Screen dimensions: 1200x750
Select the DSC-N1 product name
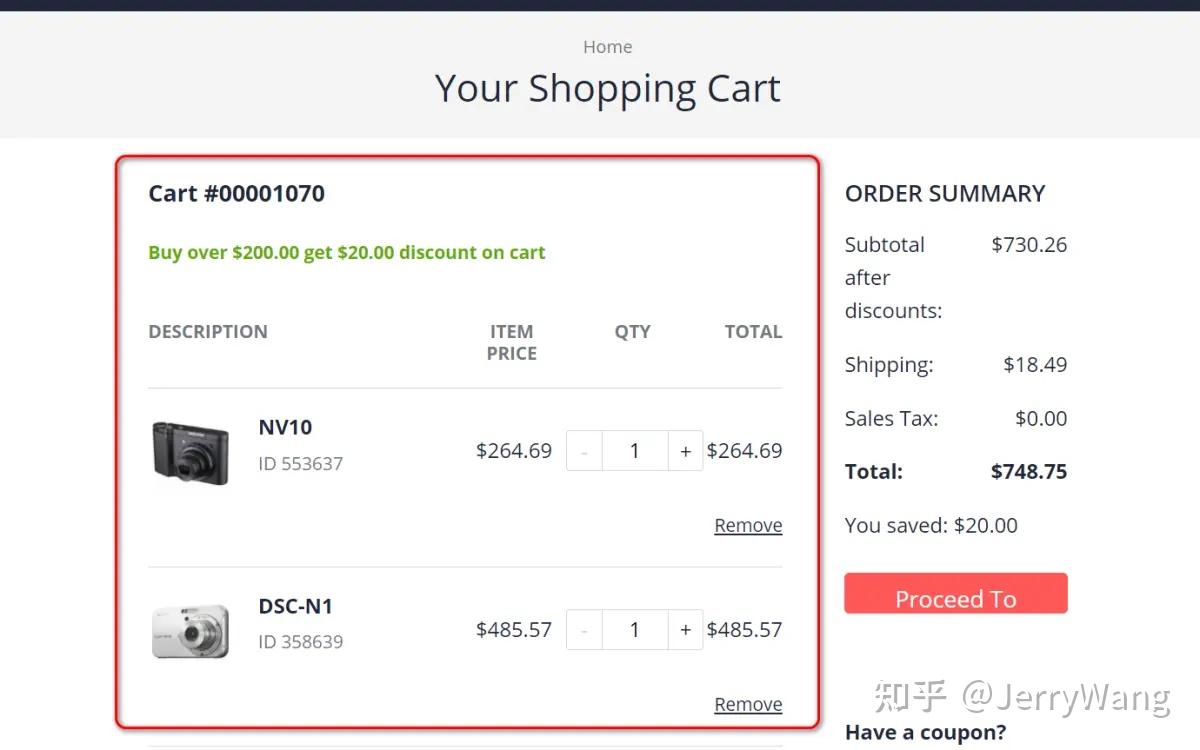tap(296, 606)
